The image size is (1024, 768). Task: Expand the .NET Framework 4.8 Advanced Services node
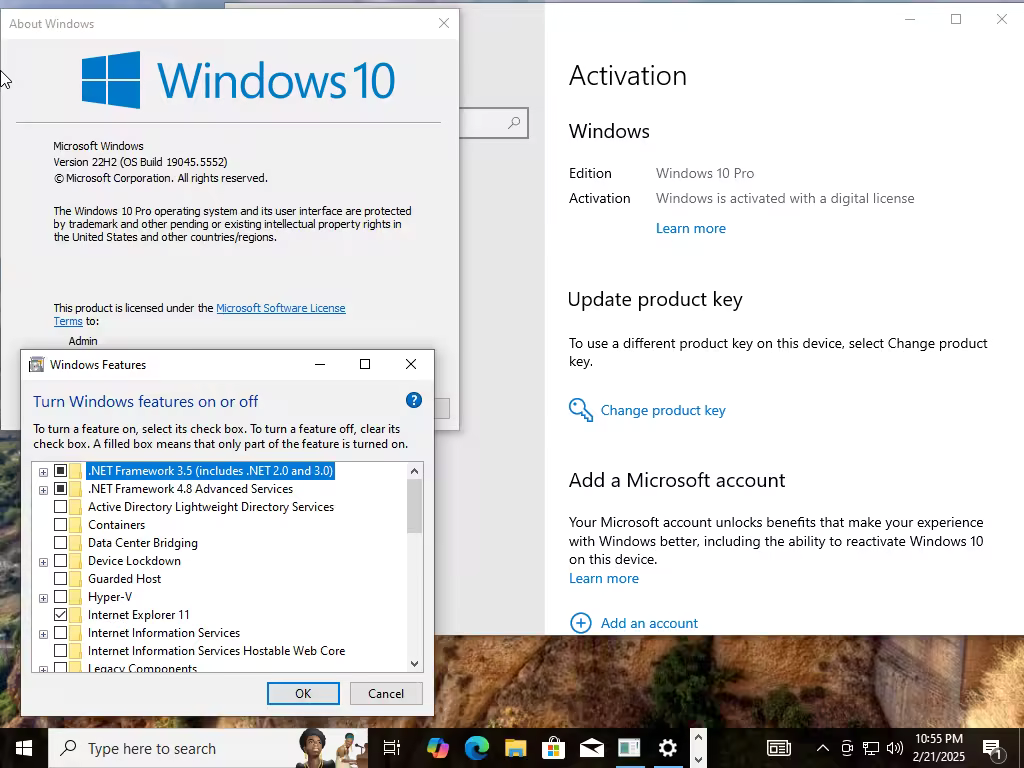point(44,490)
